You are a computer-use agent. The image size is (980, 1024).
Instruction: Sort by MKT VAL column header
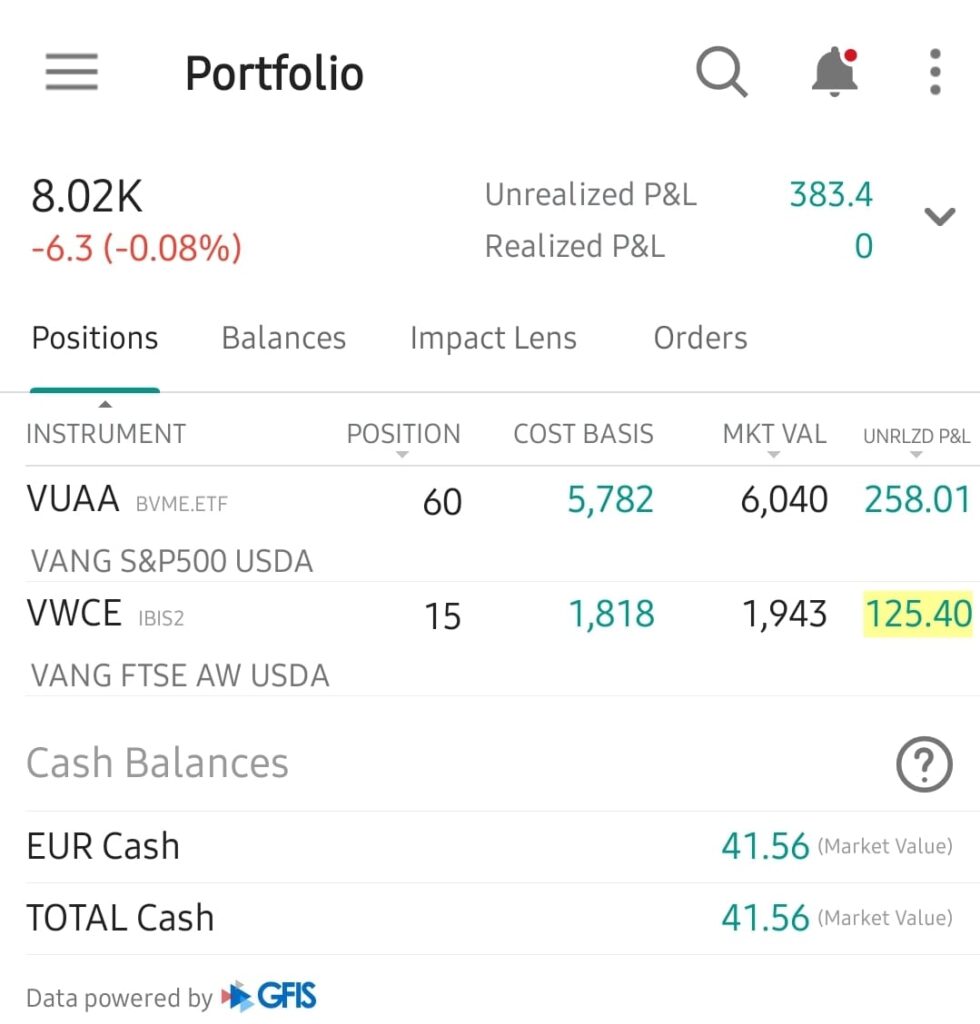click(774, 435)
